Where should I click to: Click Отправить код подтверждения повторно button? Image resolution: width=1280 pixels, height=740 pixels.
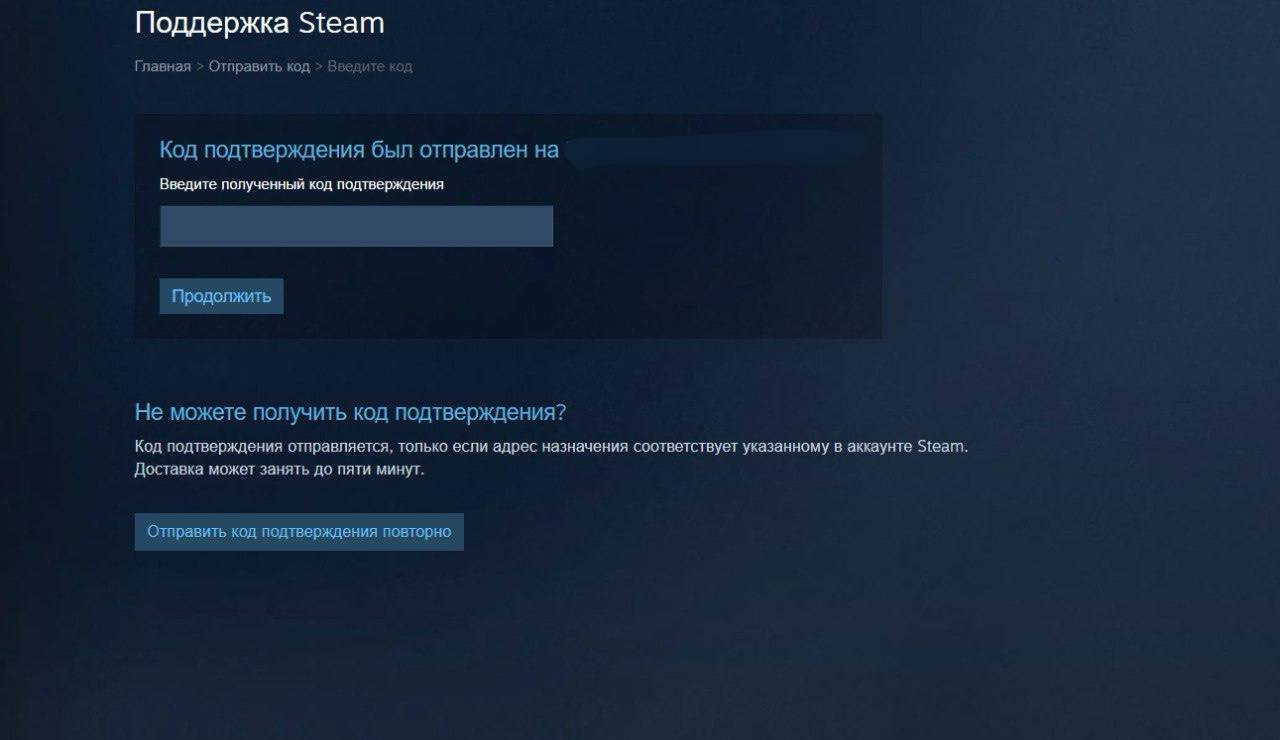tap(299, 532)
